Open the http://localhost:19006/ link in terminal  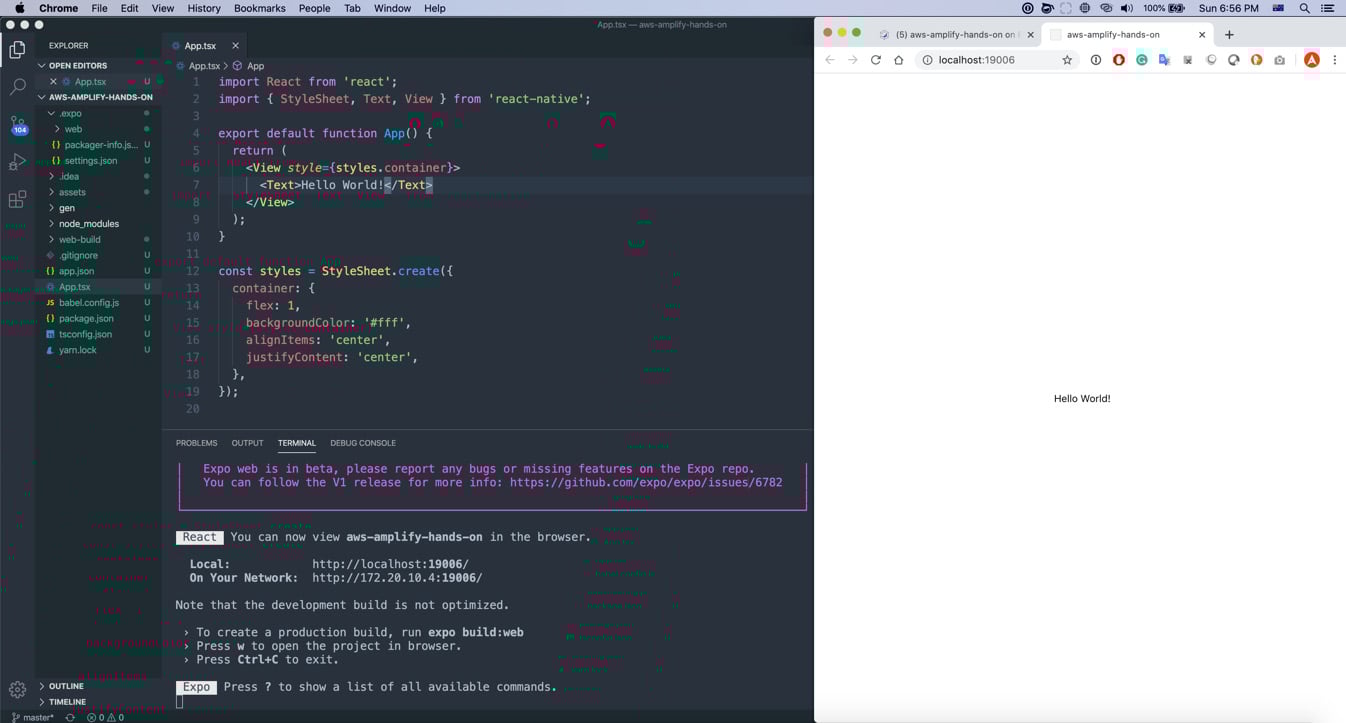pyautogui.click(x=390, y=564)
